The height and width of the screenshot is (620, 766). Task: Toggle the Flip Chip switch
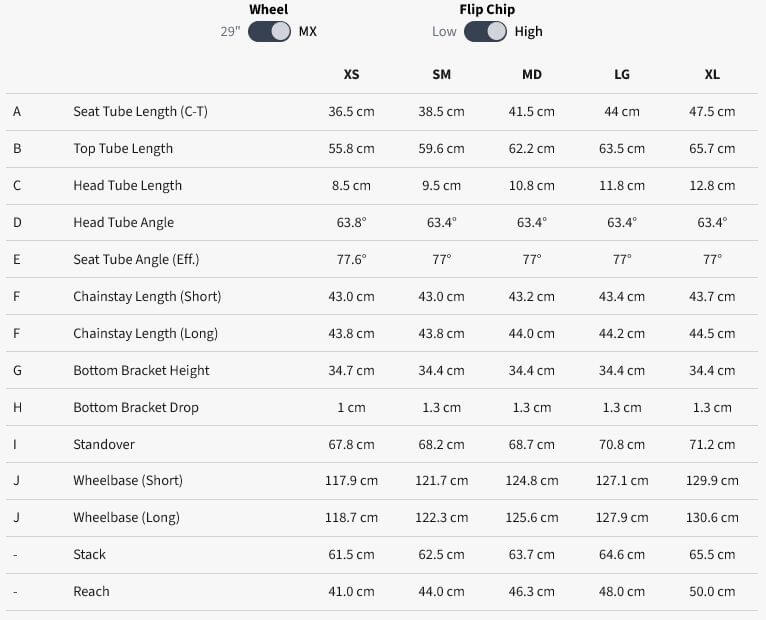pyautogui.click(x=485, y=31)
